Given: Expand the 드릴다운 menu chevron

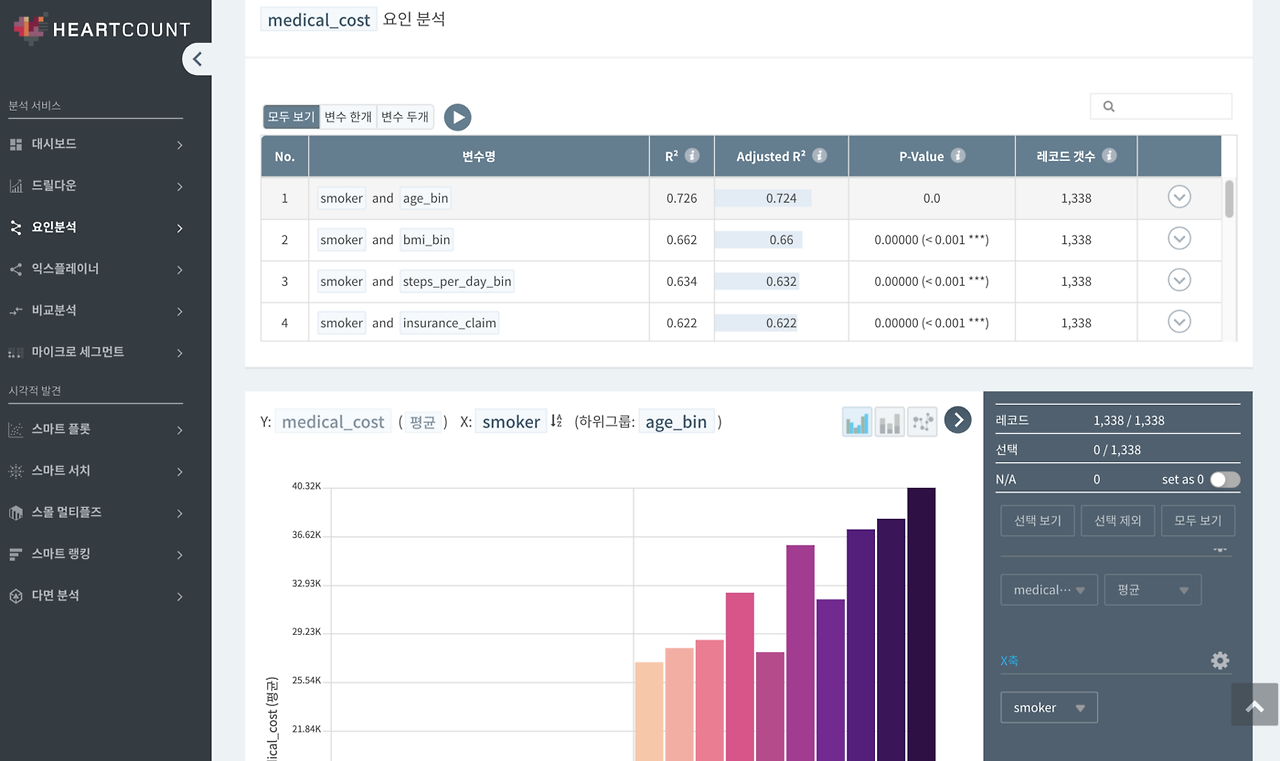Looking at the screenshot, I should pyautogui.click(x=180, y=187).
